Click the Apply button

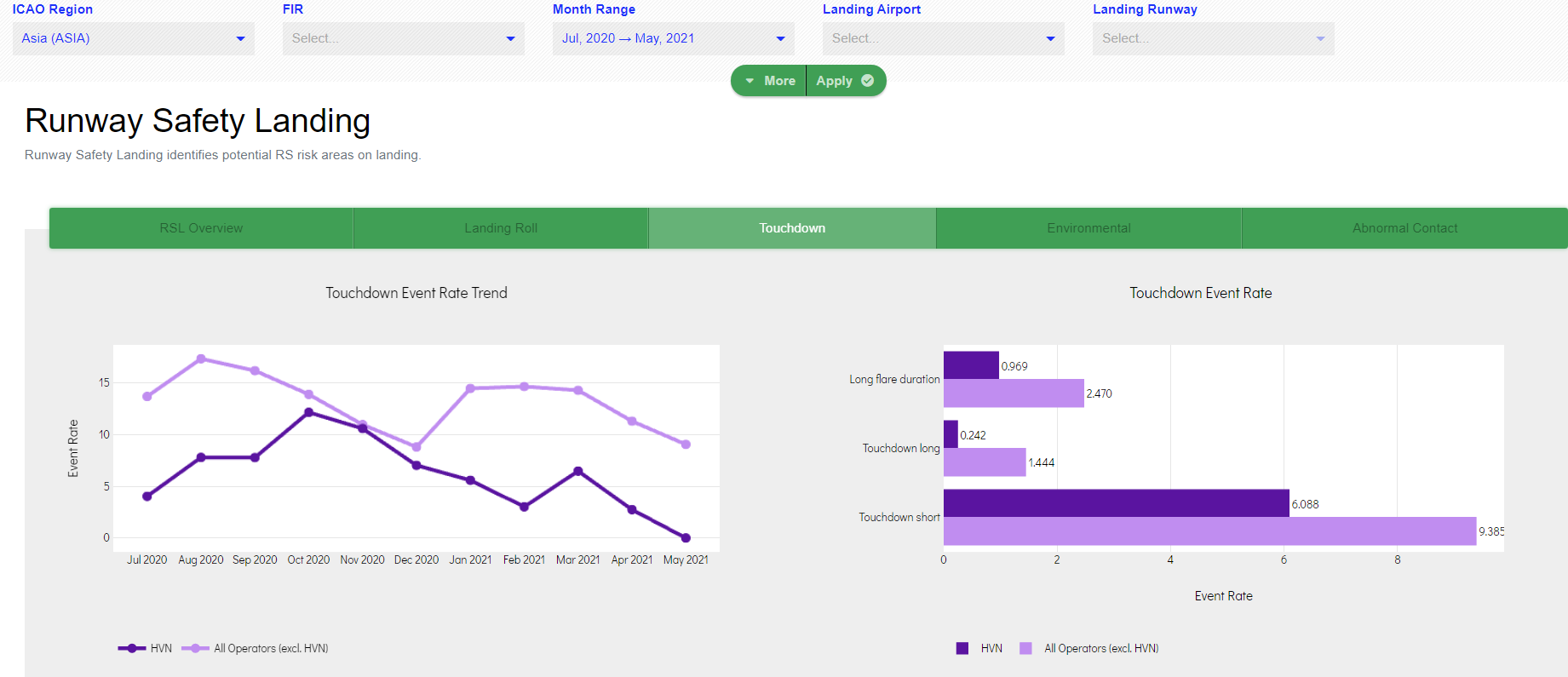tap(846, 81)
